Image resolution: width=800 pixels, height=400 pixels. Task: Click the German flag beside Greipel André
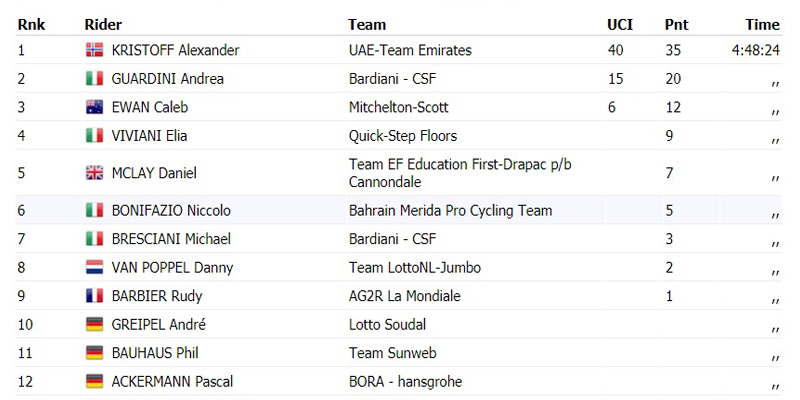(94, 324)
